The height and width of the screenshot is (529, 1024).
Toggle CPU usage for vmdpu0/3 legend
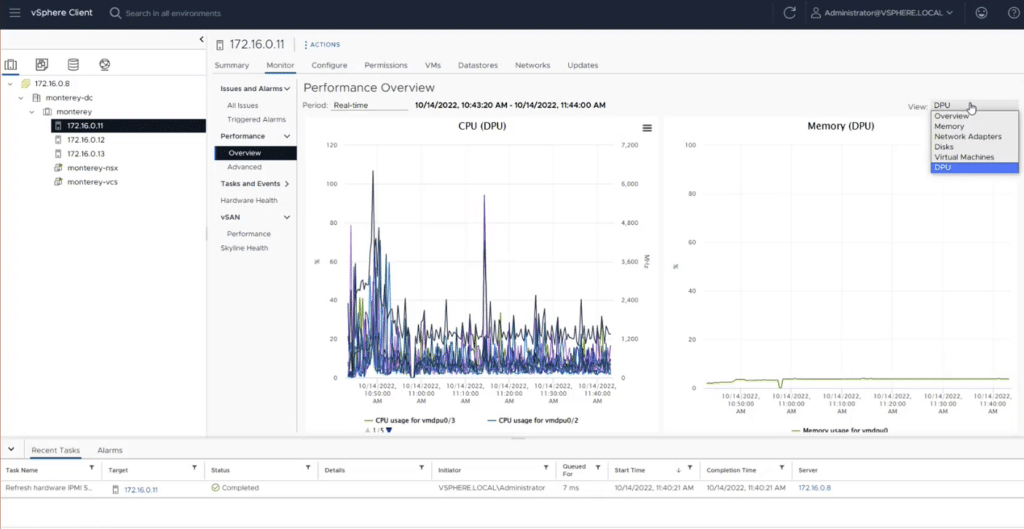[x=409, y=421]
